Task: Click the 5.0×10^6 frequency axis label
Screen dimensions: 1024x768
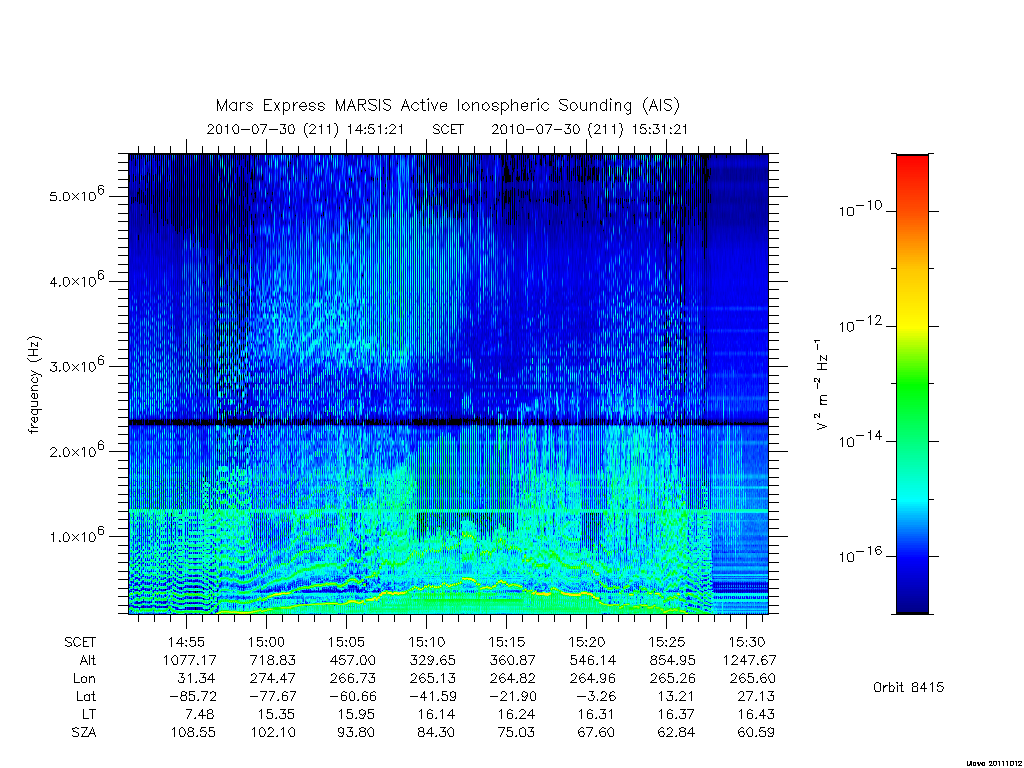Action: point(77,195)
